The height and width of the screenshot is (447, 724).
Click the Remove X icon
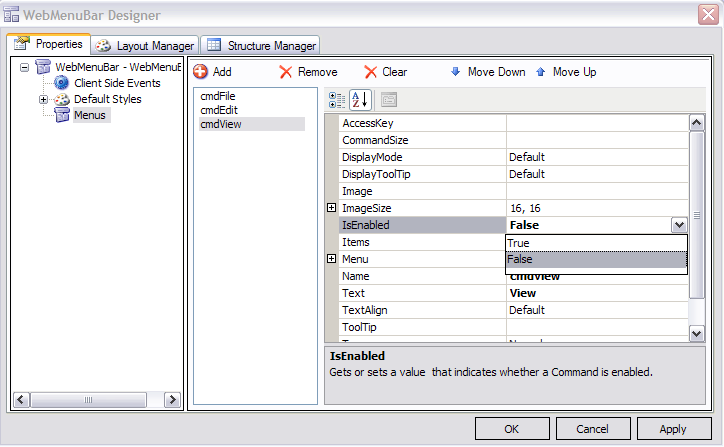coord(286,72)
